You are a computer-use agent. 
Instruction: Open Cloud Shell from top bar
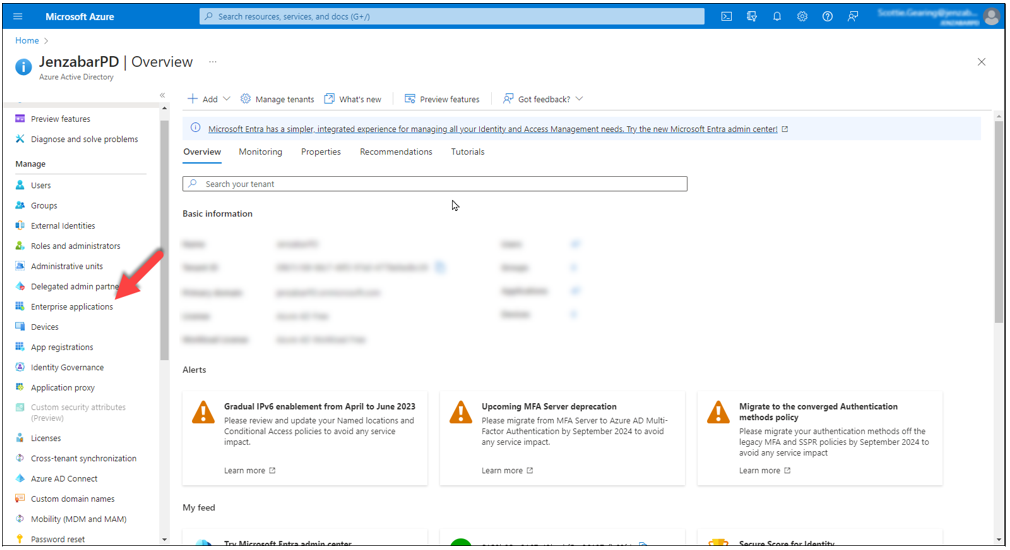727,17
